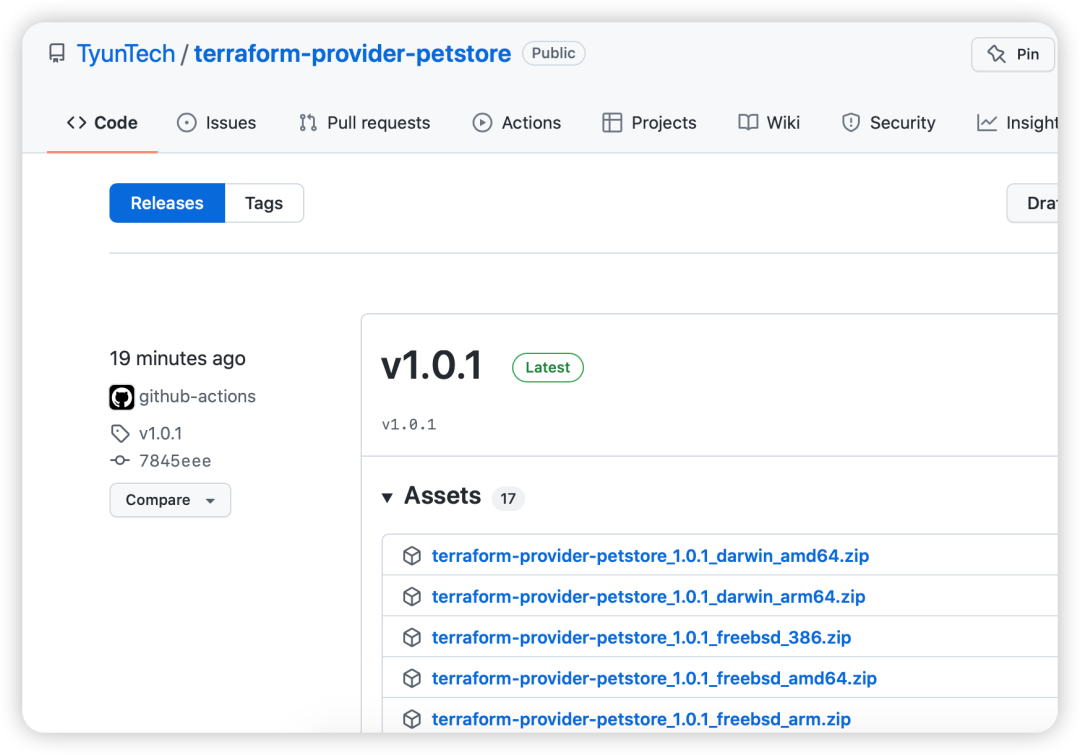Click the commit icon beside 7845eee
This screenshot has width=1080, height=755.
[120, 460]
